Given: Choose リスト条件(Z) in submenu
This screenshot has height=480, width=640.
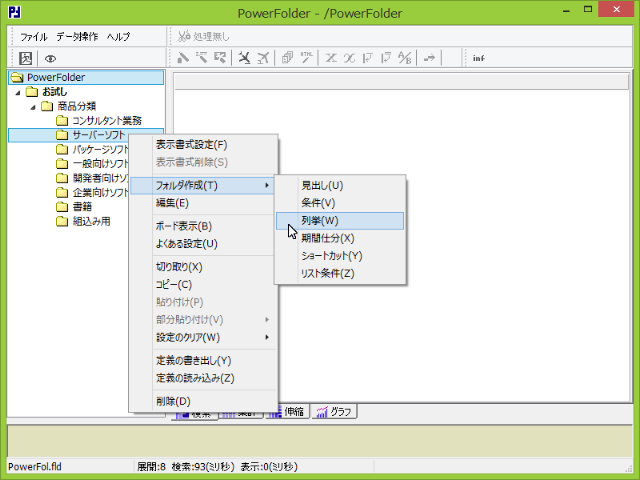Looking at the screenshot, I should pos(340,273).
